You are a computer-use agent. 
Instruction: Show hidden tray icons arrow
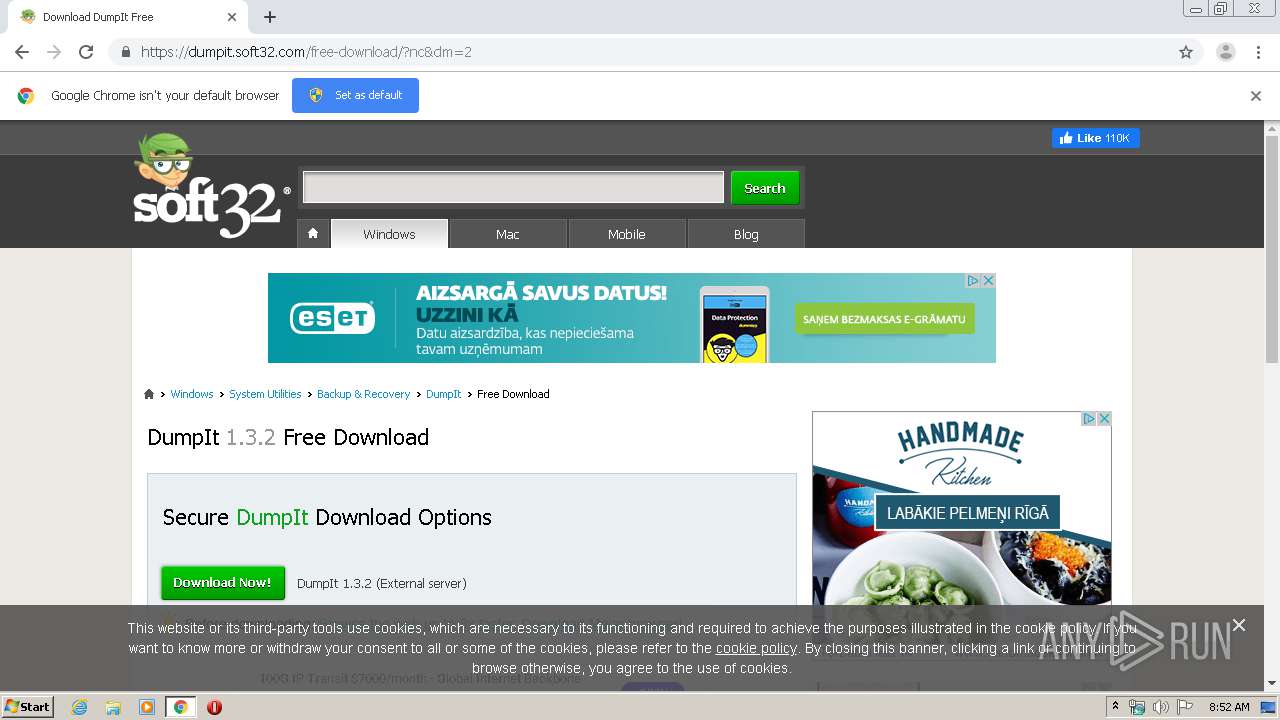1116,707
